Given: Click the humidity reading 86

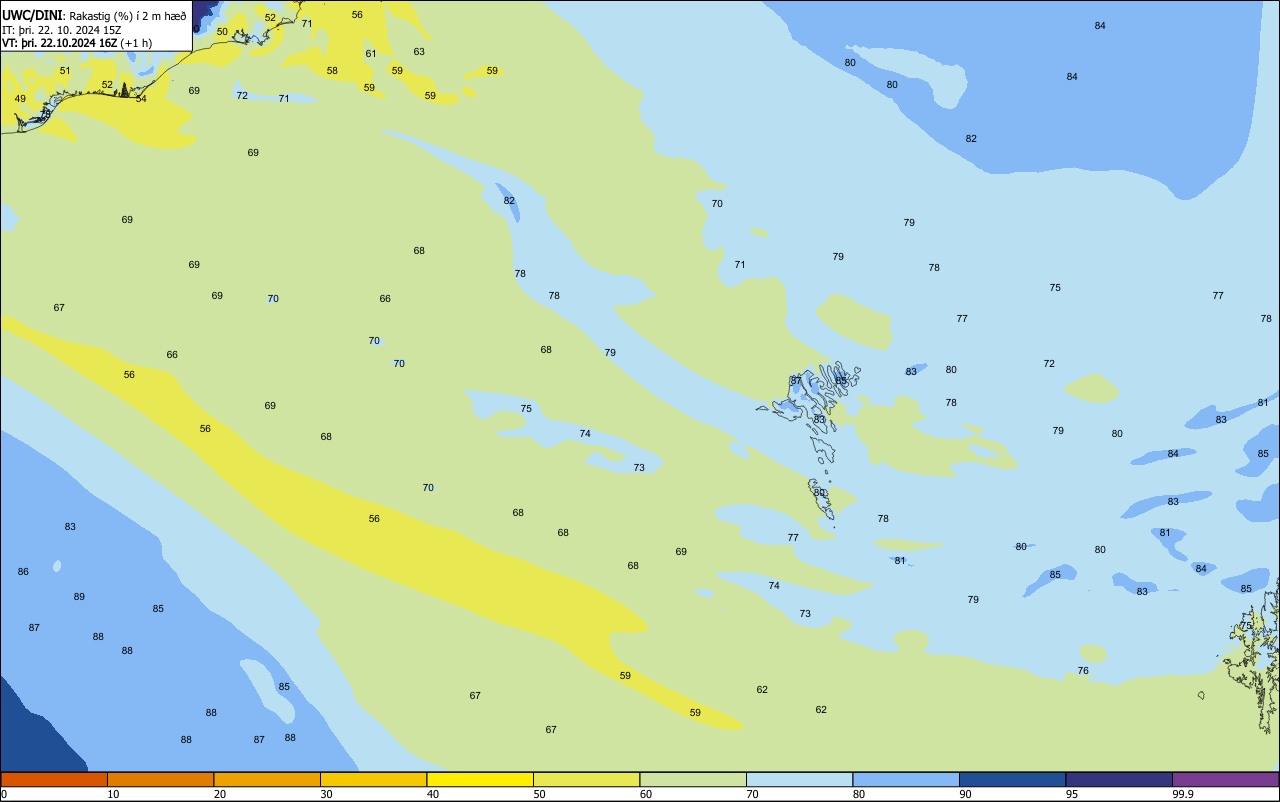Looking at the screenshot, I should pos(23,572).
